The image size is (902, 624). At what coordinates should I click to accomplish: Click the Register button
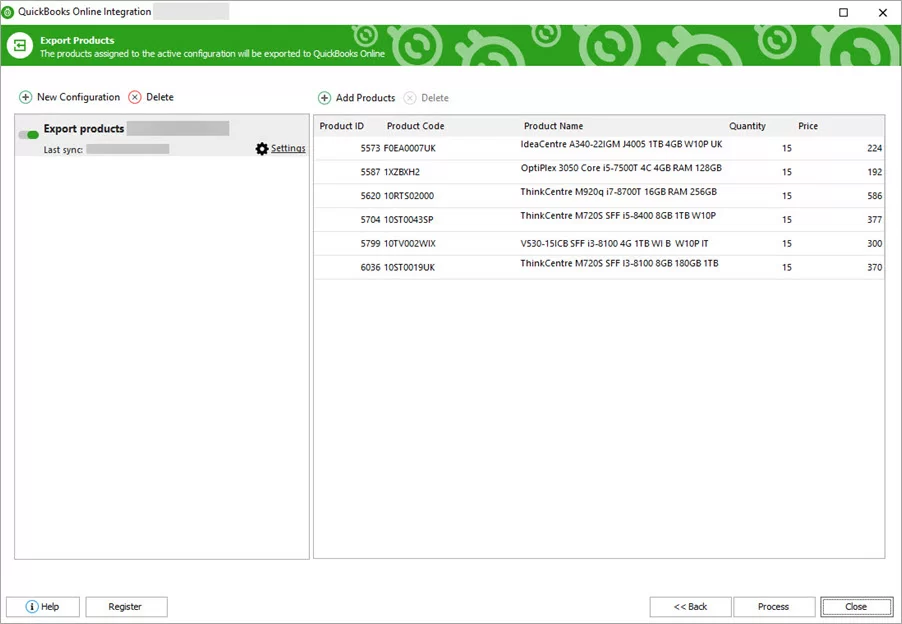[x=127, y=607]
